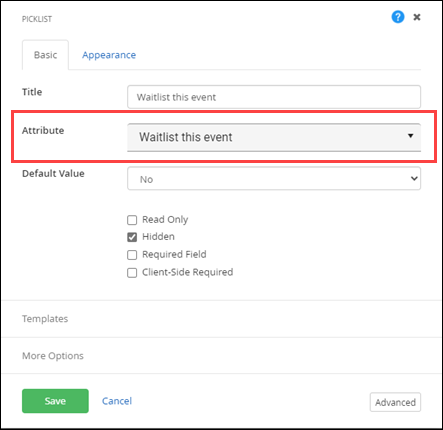Tick the Required Field checkbox

click(x=132, y=255)
